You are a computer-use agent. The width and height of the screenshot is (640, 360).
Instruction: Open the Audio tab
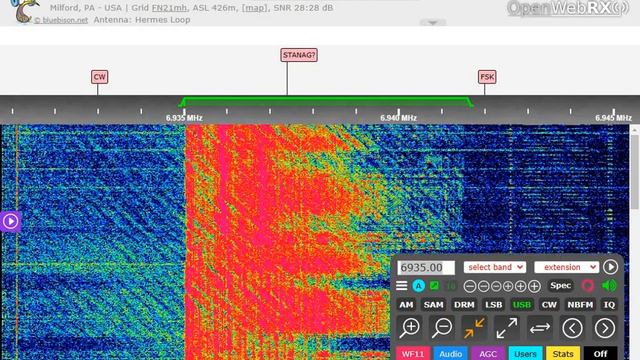coord(450,353)
